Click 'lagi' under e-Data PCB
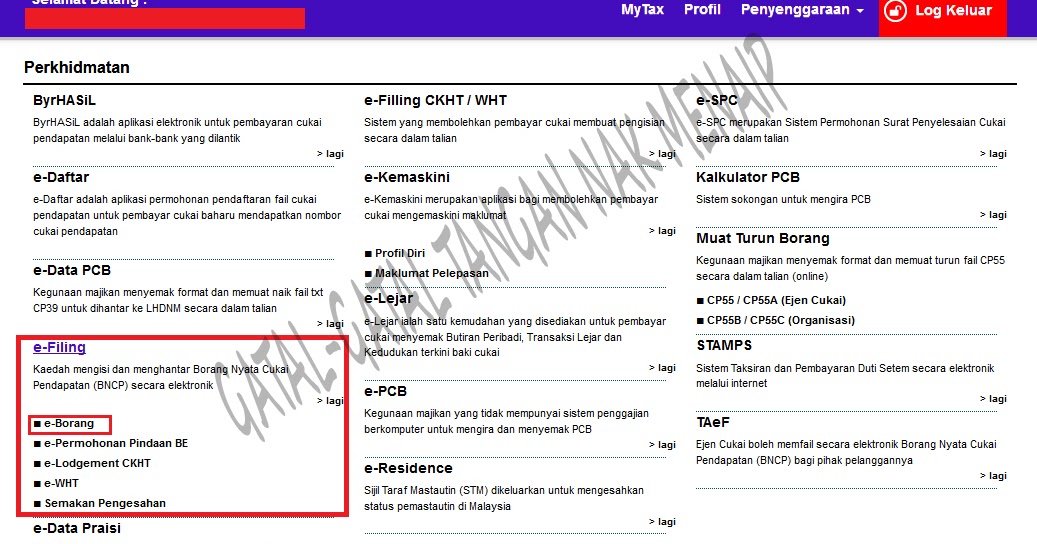 click(330, 323)
